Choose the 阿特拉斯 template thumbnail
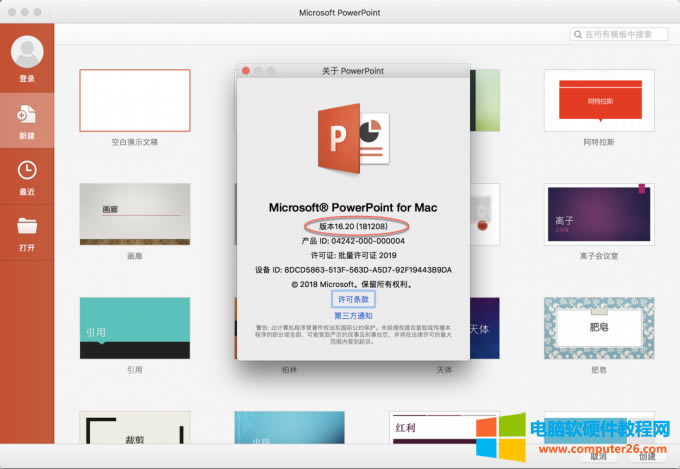Screen dimensions: 680x469 point(599,100)
